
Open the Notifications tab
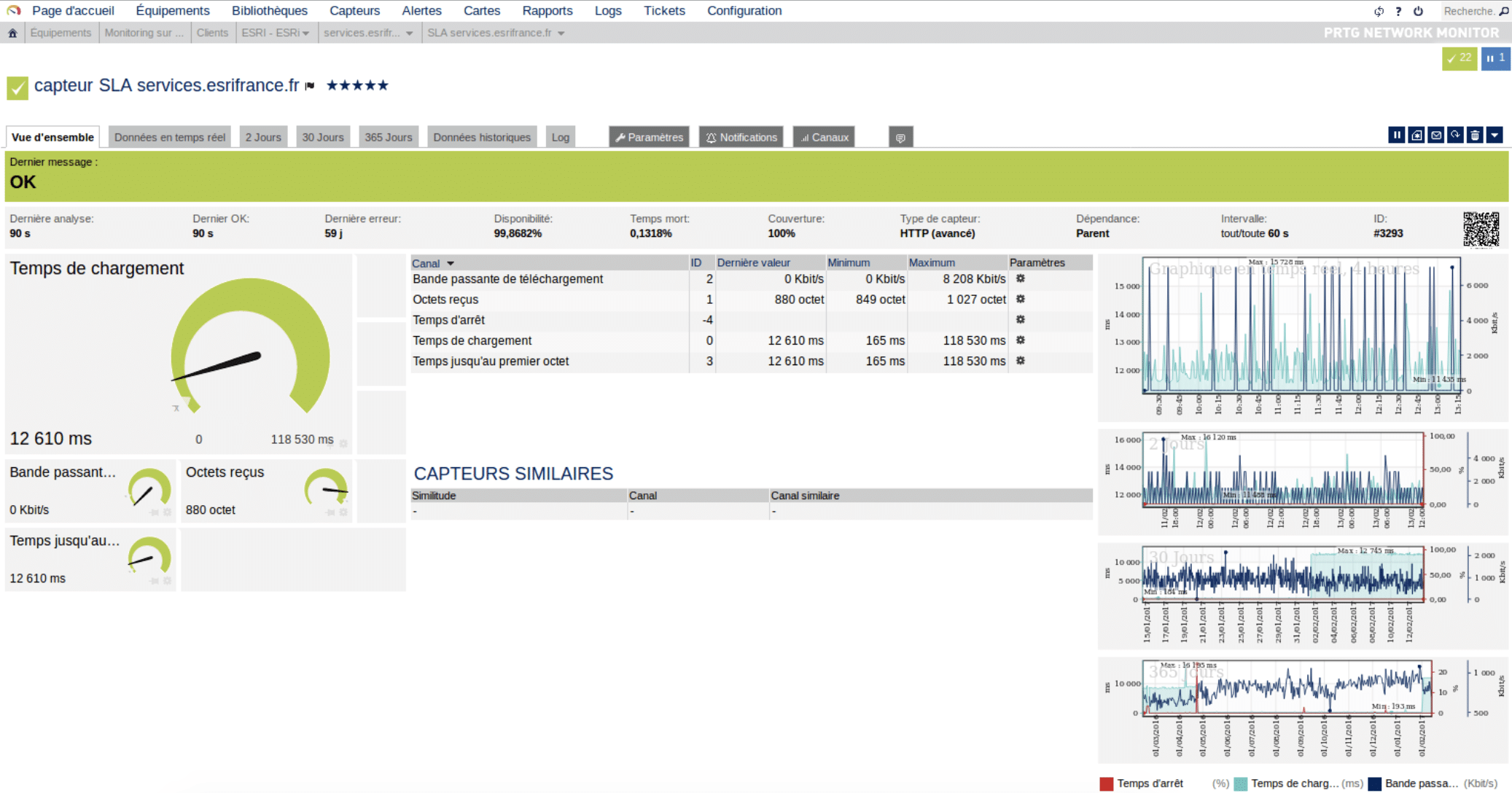tap(741, 137)
